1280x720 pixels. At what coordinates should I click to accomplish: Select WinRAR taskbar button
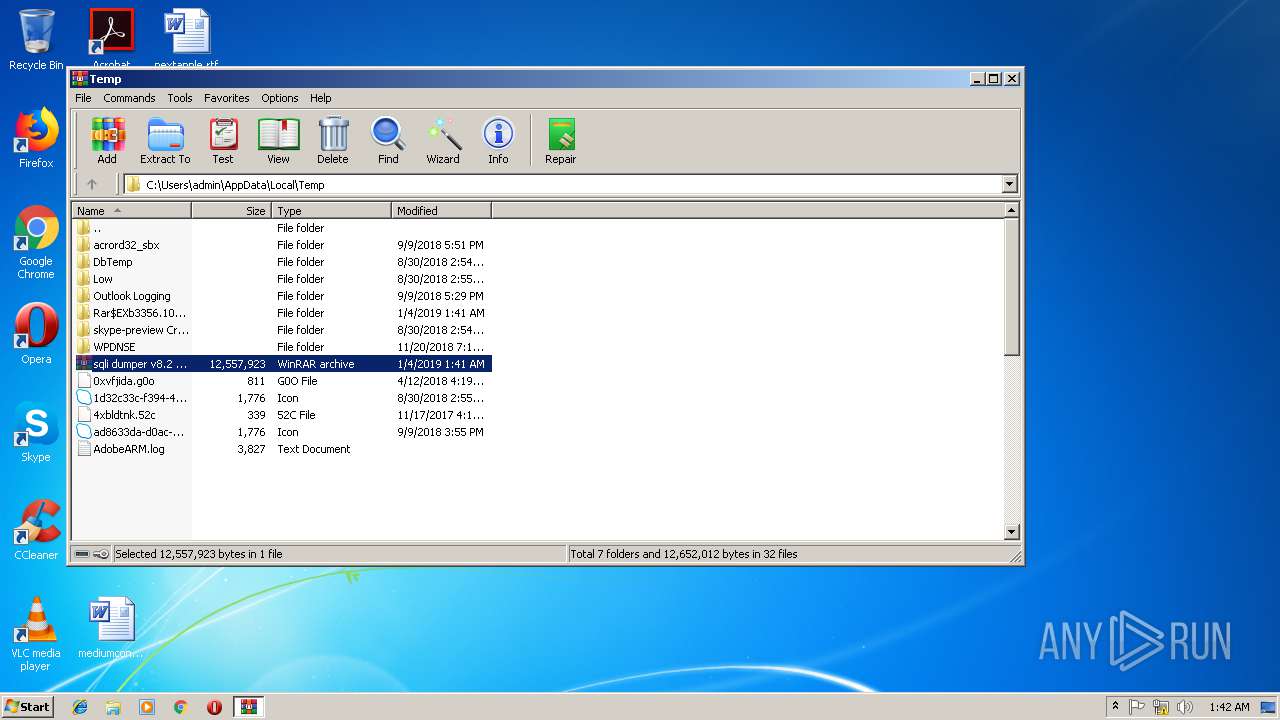[248, 707]
